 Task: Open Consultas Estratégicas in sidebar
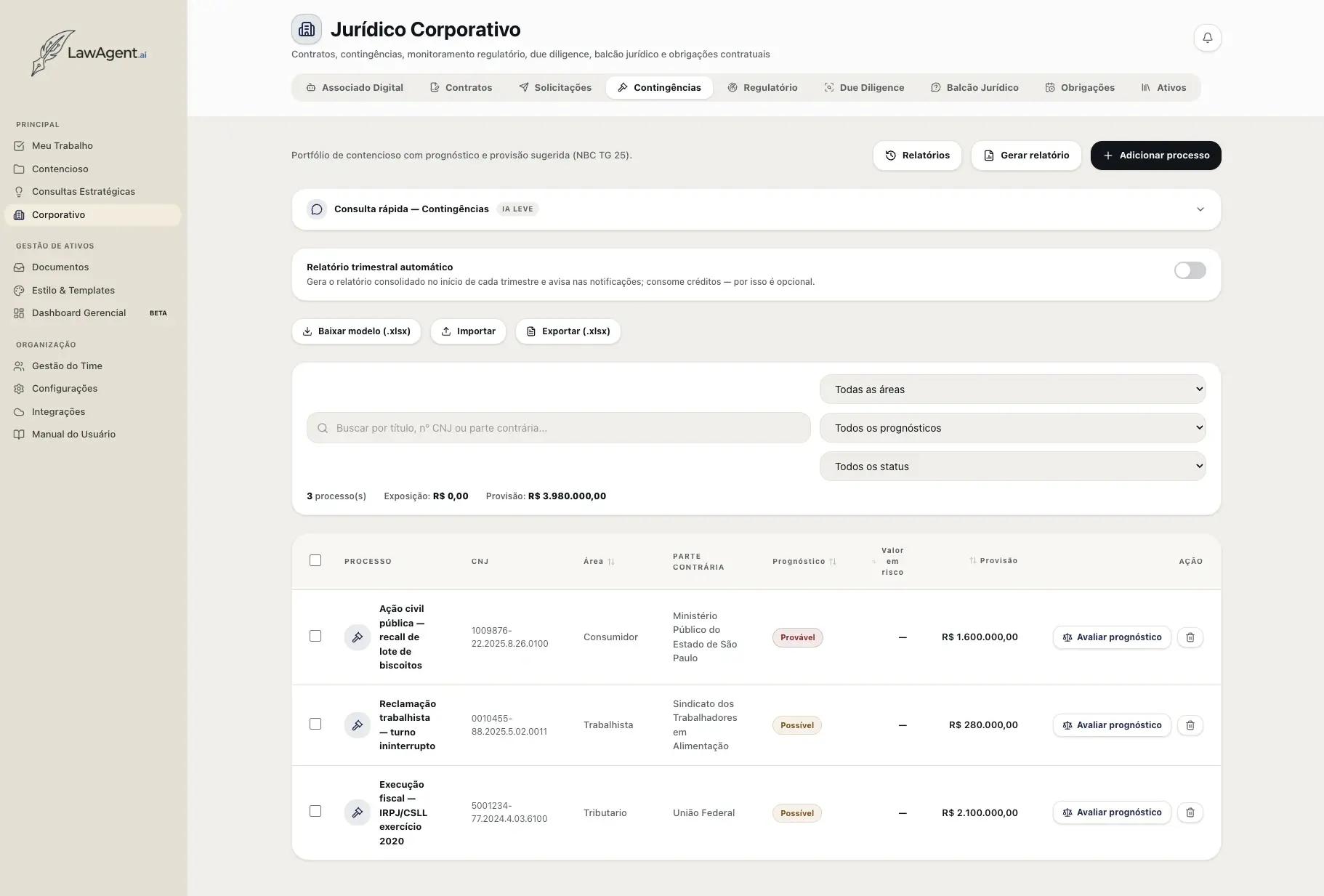click(93, 192)
